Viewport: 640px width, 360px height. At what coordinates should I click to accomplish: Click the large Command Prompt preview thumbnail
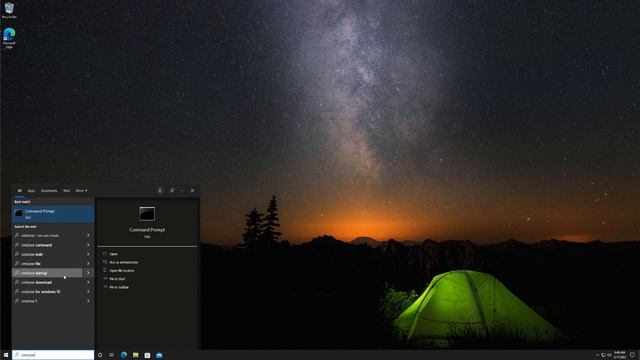click(147, 214)
